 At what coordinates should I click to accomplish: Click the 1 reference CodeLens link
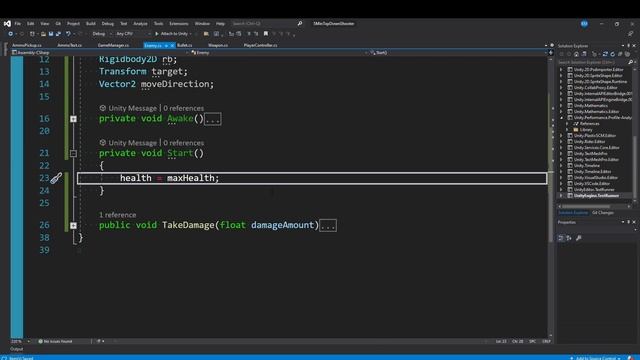pyautogui.click(x=118, y=215)
